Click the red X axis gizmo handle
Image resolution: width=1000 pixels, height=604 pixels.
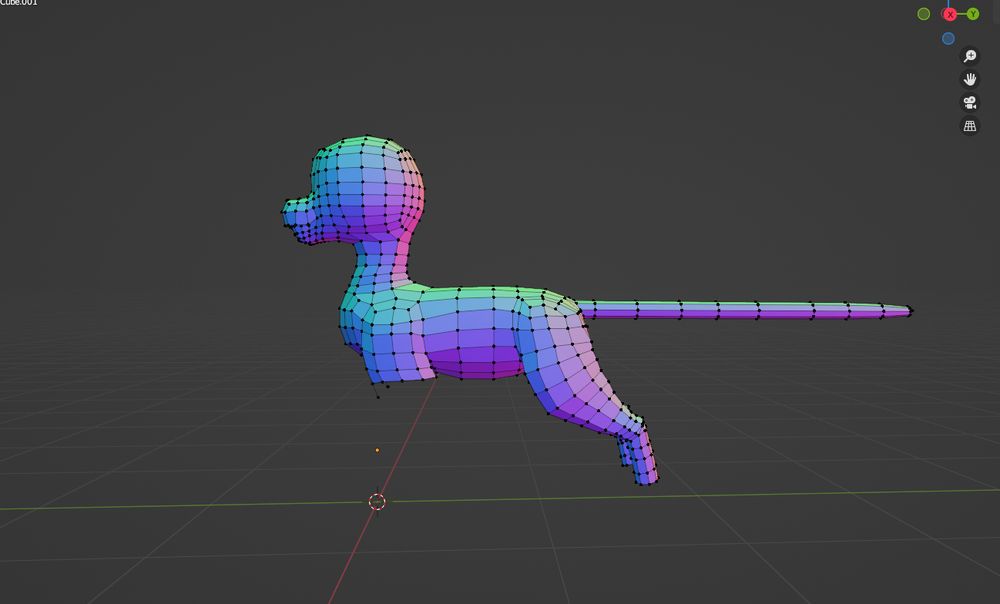[x=950, y=14]
